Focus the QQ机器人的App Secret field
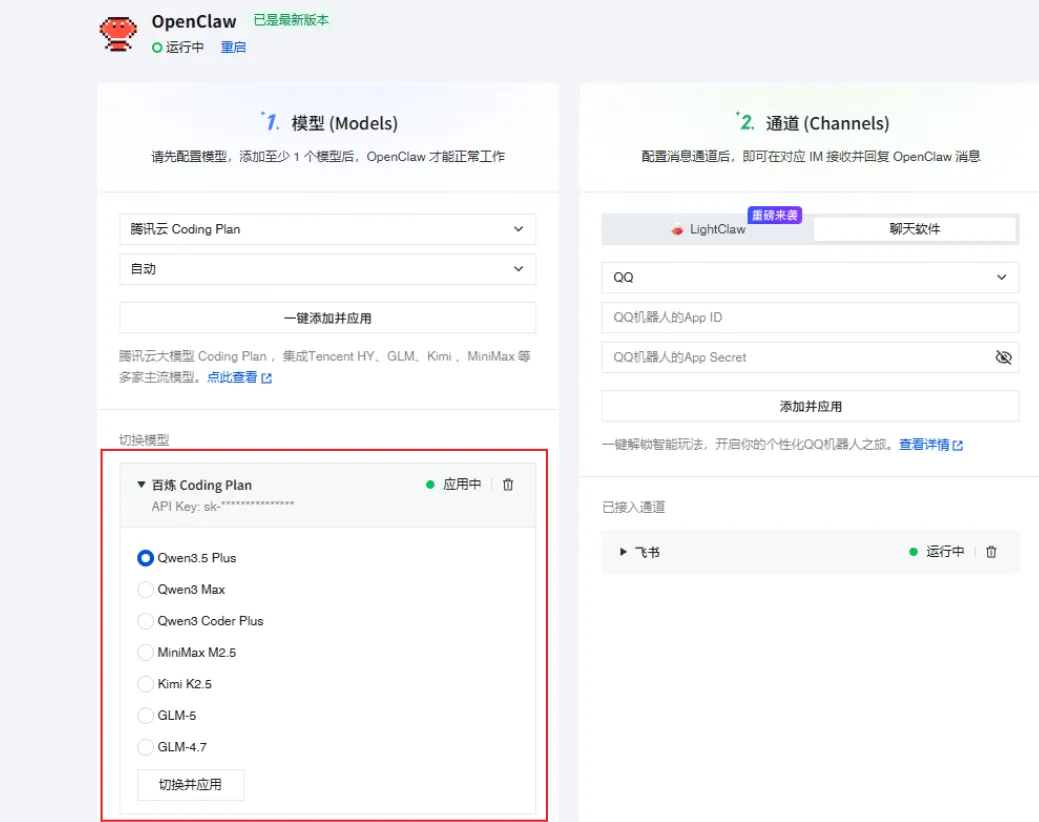 pyautogui.click(x=810, y=358)
